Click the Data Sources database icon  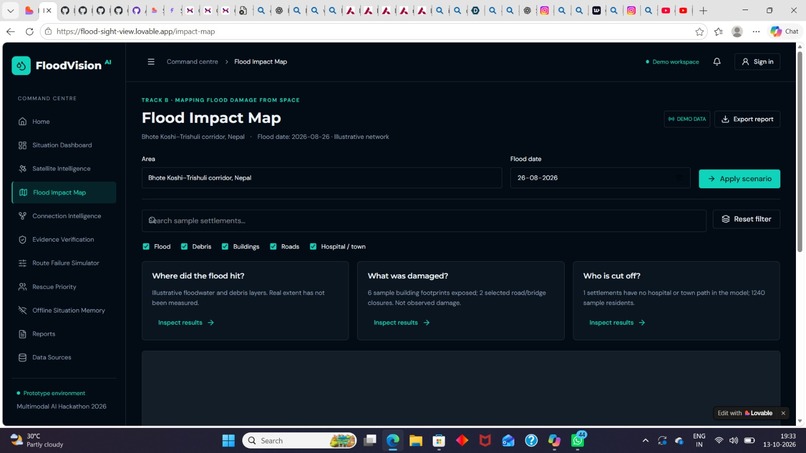tap(22, 357)
